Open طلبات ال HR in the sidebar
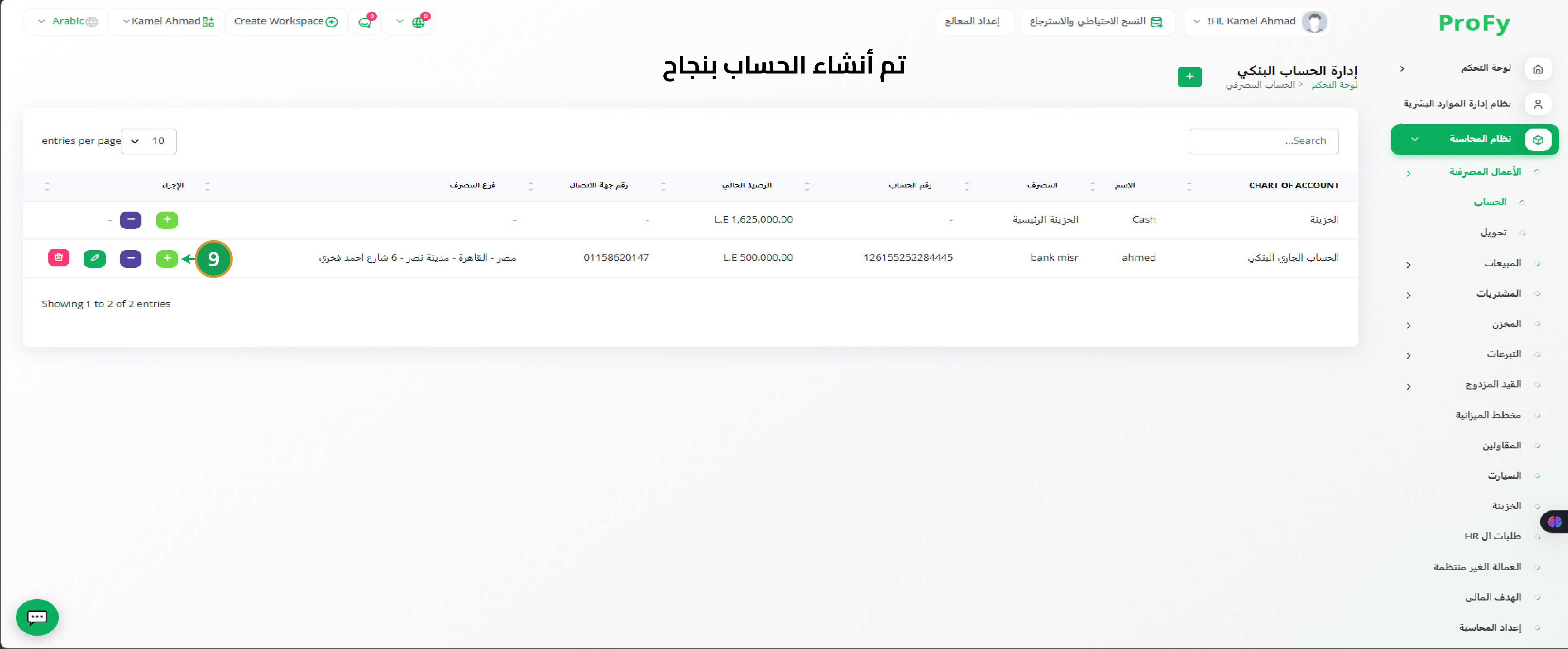Viewport: 1568px width, 649px height. point(1492,537)
